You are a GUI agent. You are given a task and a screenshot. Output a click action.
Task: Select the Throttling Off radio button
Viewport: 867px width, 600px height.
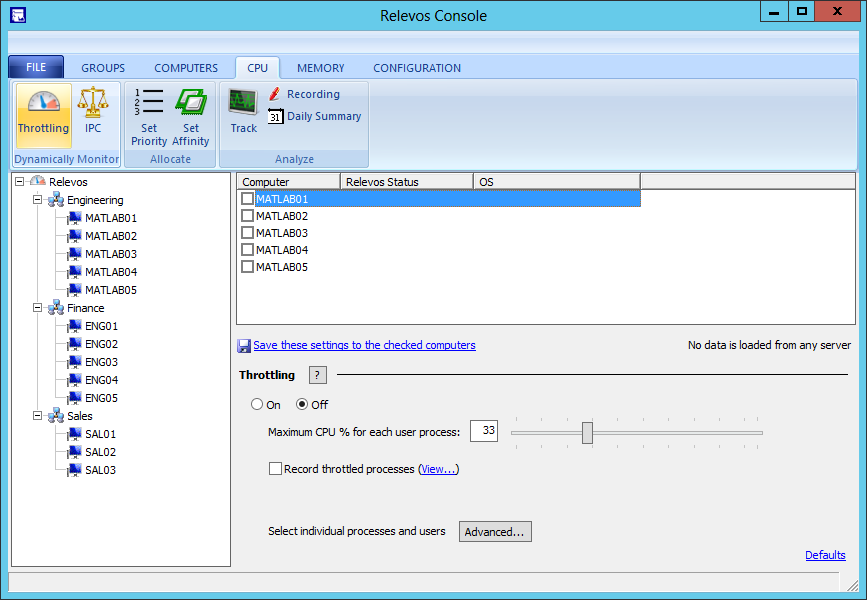pyautogui.click(x=302, y=404)
